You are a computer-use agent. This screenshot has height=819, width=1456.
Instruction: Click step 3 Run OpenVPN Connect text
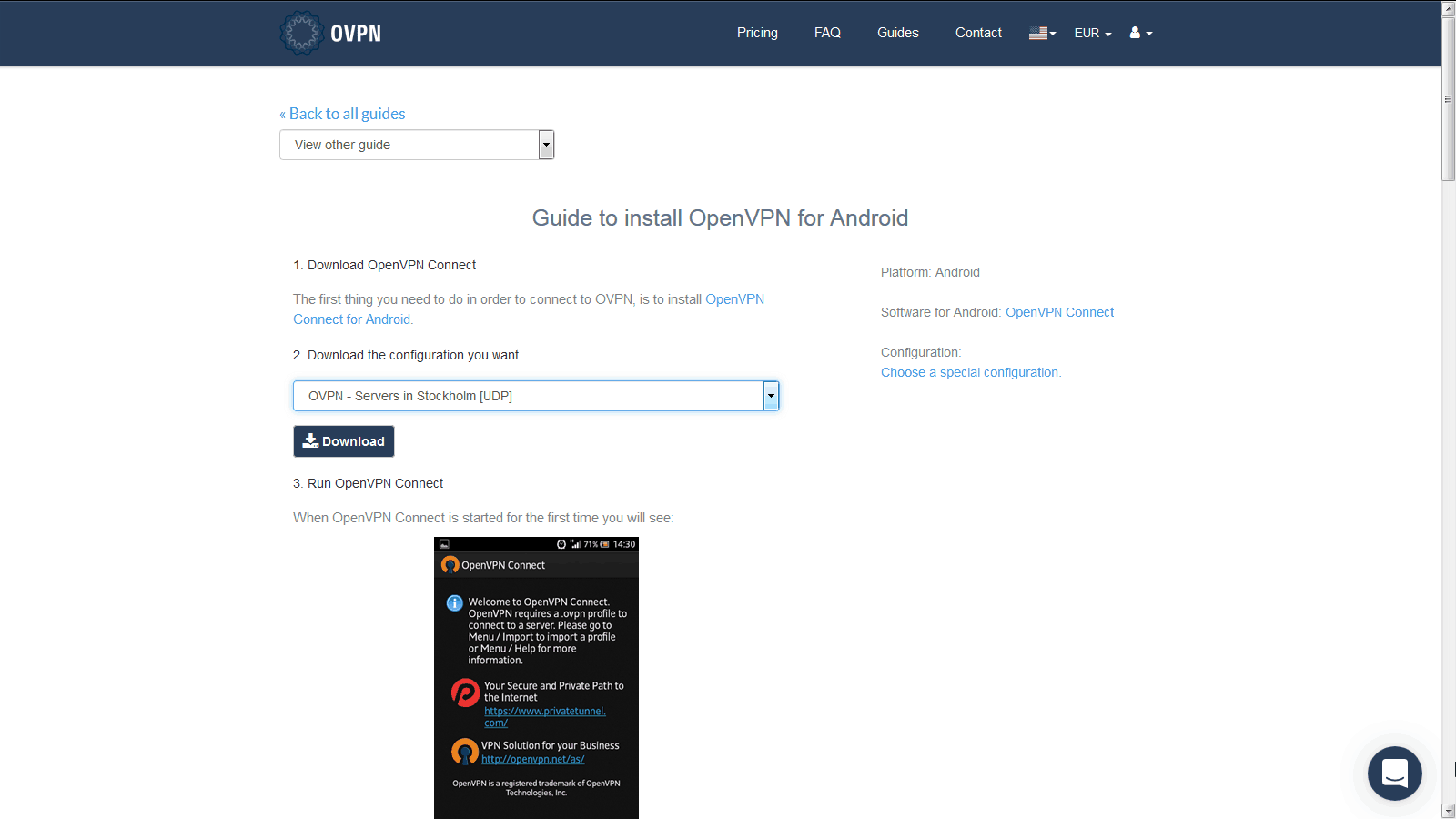click(x=369, y=483)
